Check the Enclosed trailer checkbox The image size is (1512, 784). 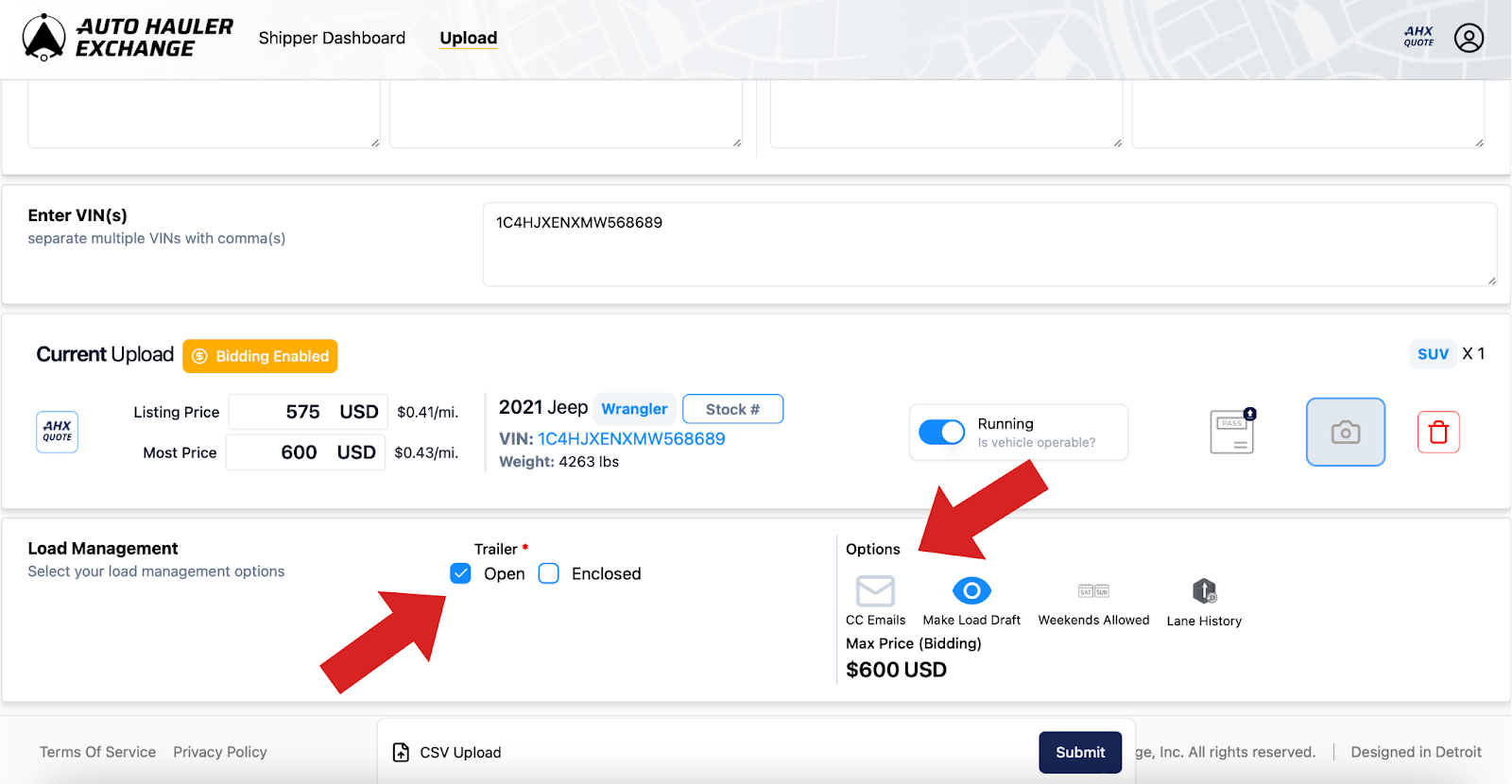click(x=549, y=573)
